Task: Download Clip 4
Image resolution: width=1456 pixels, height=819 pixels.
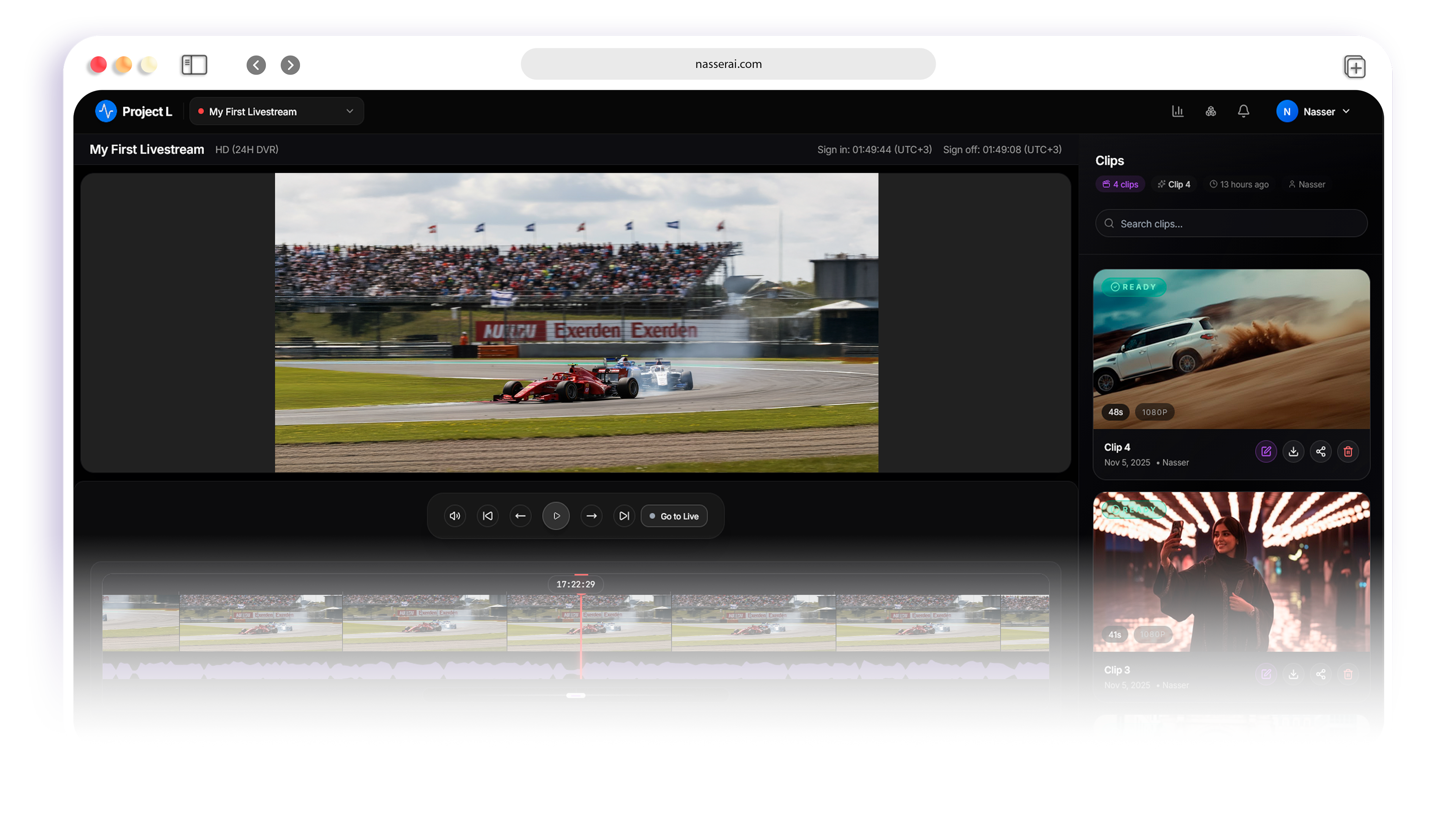Action: tap(1293, 452)
